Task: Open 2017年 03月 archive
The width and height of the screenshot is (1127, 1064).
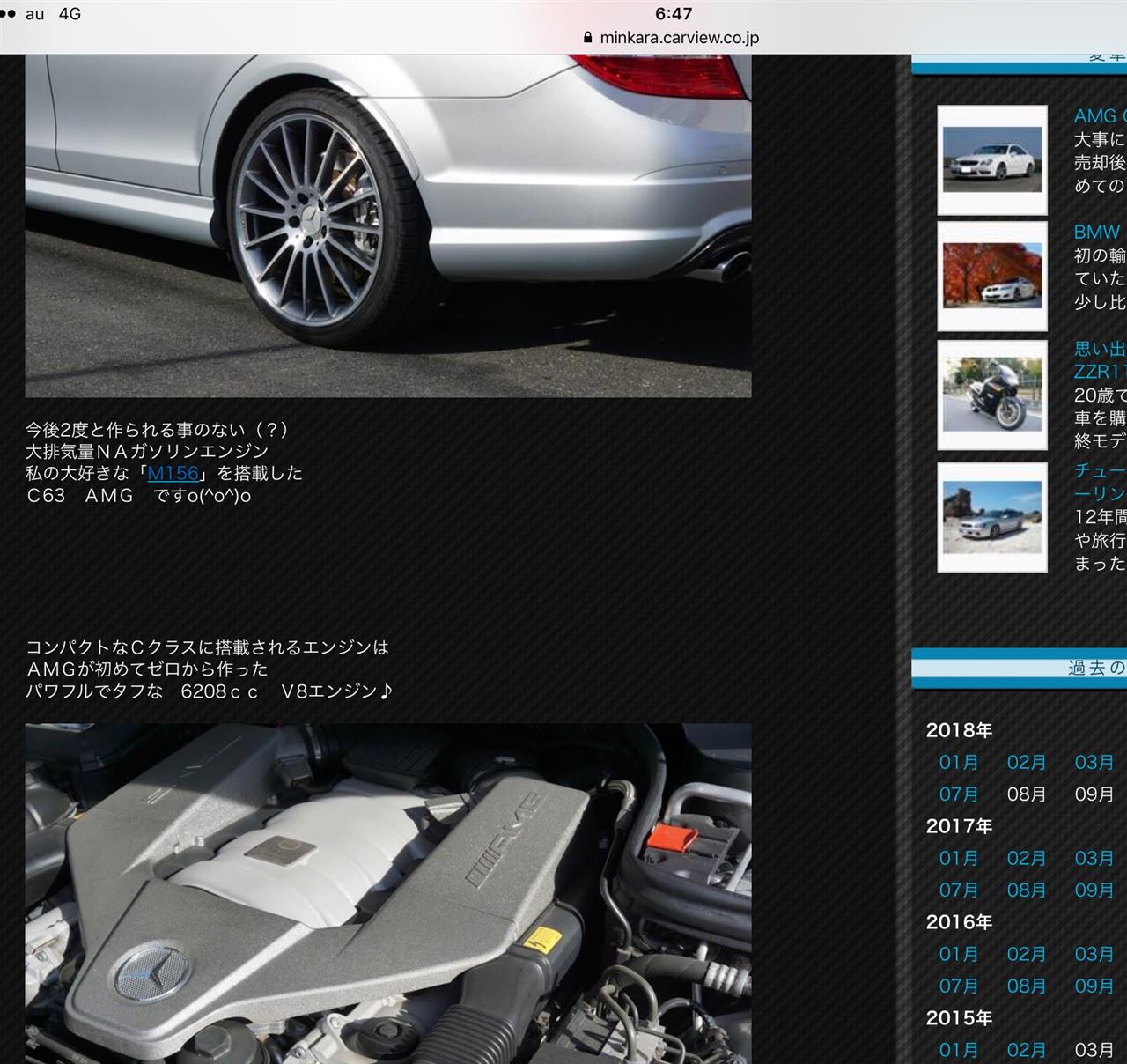Action: (1094, 859)
